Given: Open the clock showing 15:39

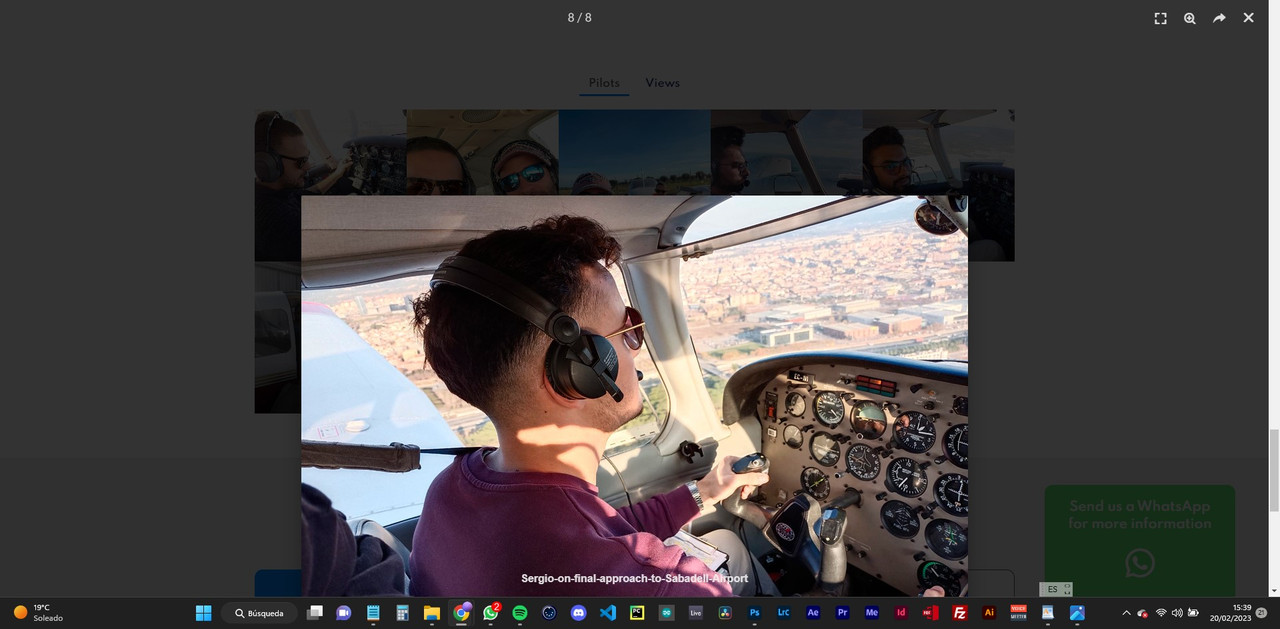Looking at the screenshot, I should pos(1230,613).
